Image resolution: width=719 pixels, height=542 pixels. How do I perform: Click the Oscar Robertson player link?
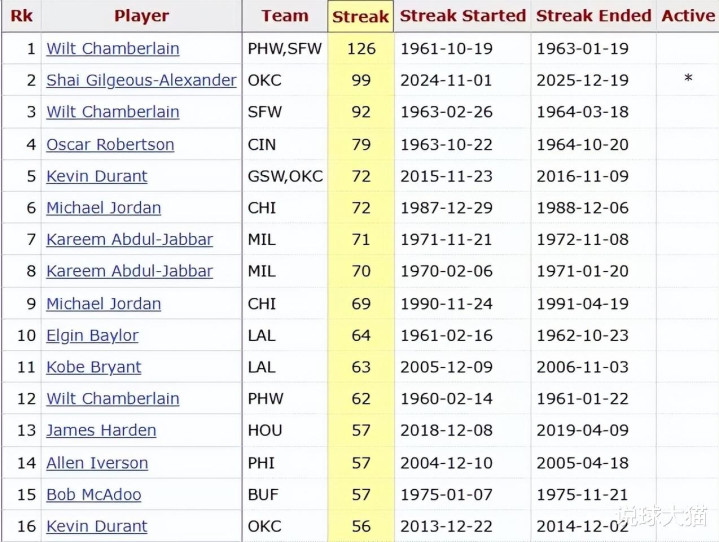pos(110,144)
